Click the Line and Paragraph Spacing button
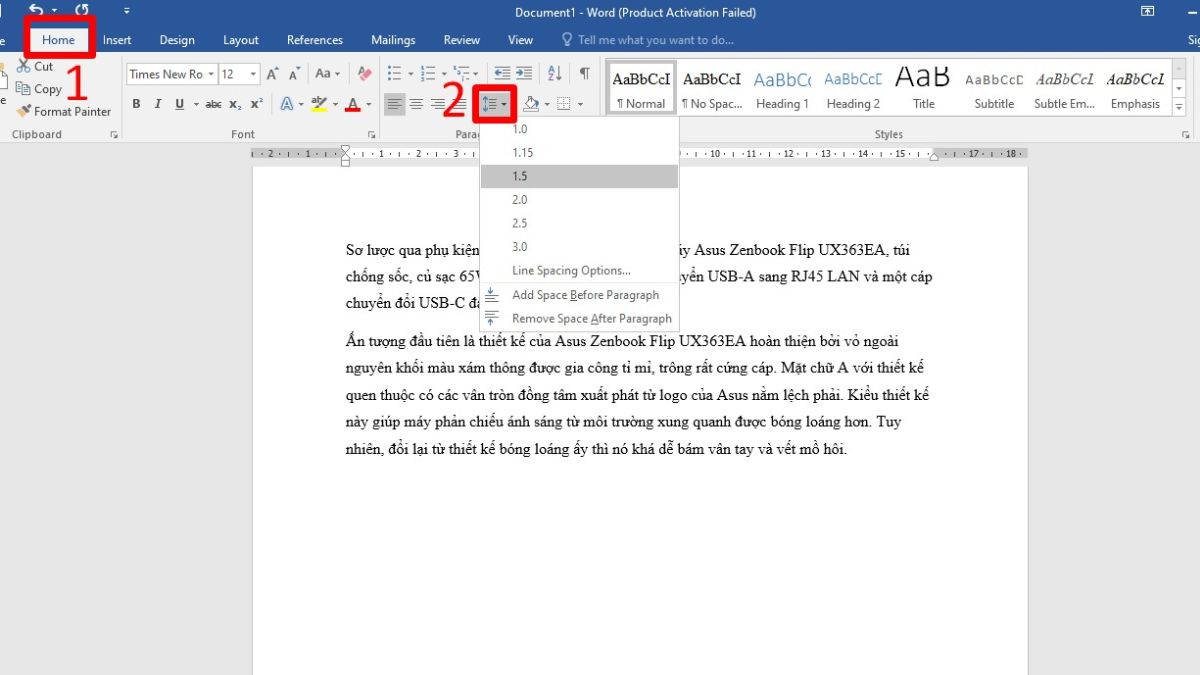The height and width of the screenshot is (675, 1200). (494, 104)
